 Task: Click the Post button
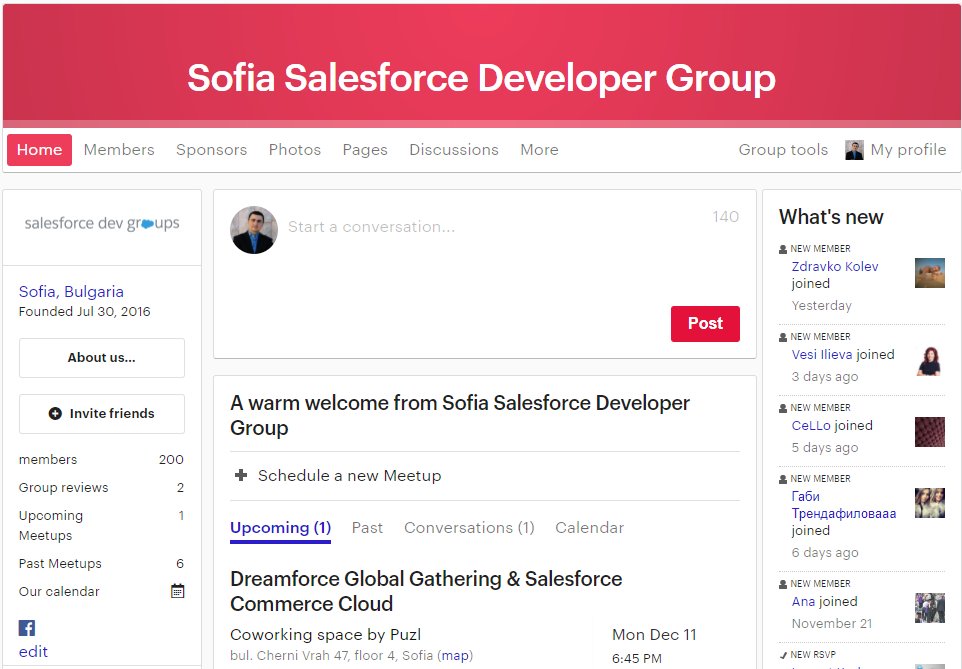click(706, 323)
